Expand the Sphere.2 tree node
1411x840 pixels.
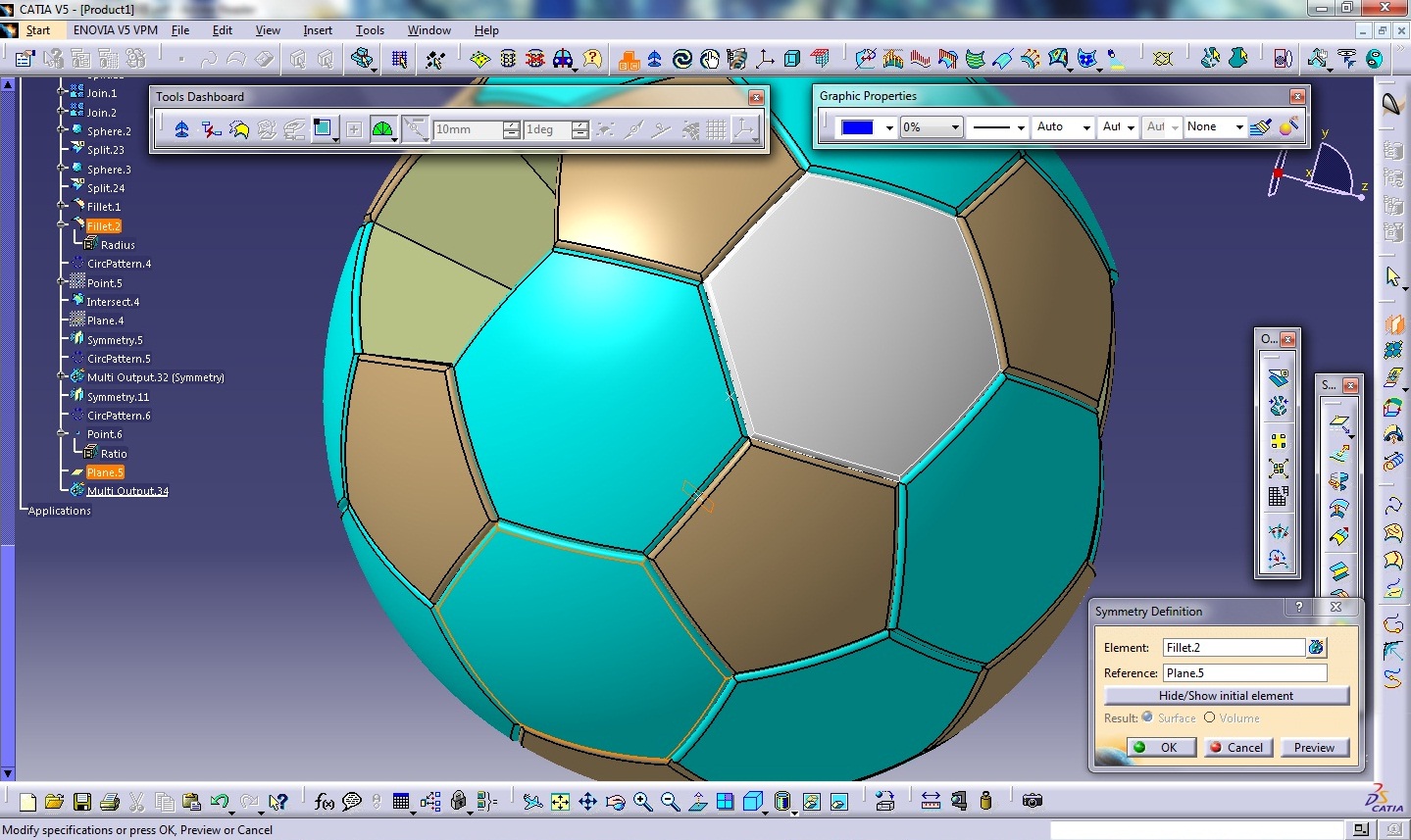62,130
